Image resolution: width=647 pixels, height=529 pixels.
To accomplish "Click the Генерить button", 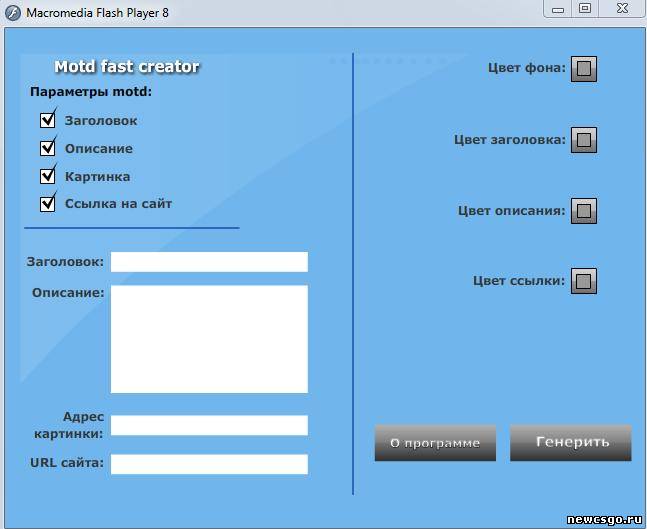I will tap(571, 442).
